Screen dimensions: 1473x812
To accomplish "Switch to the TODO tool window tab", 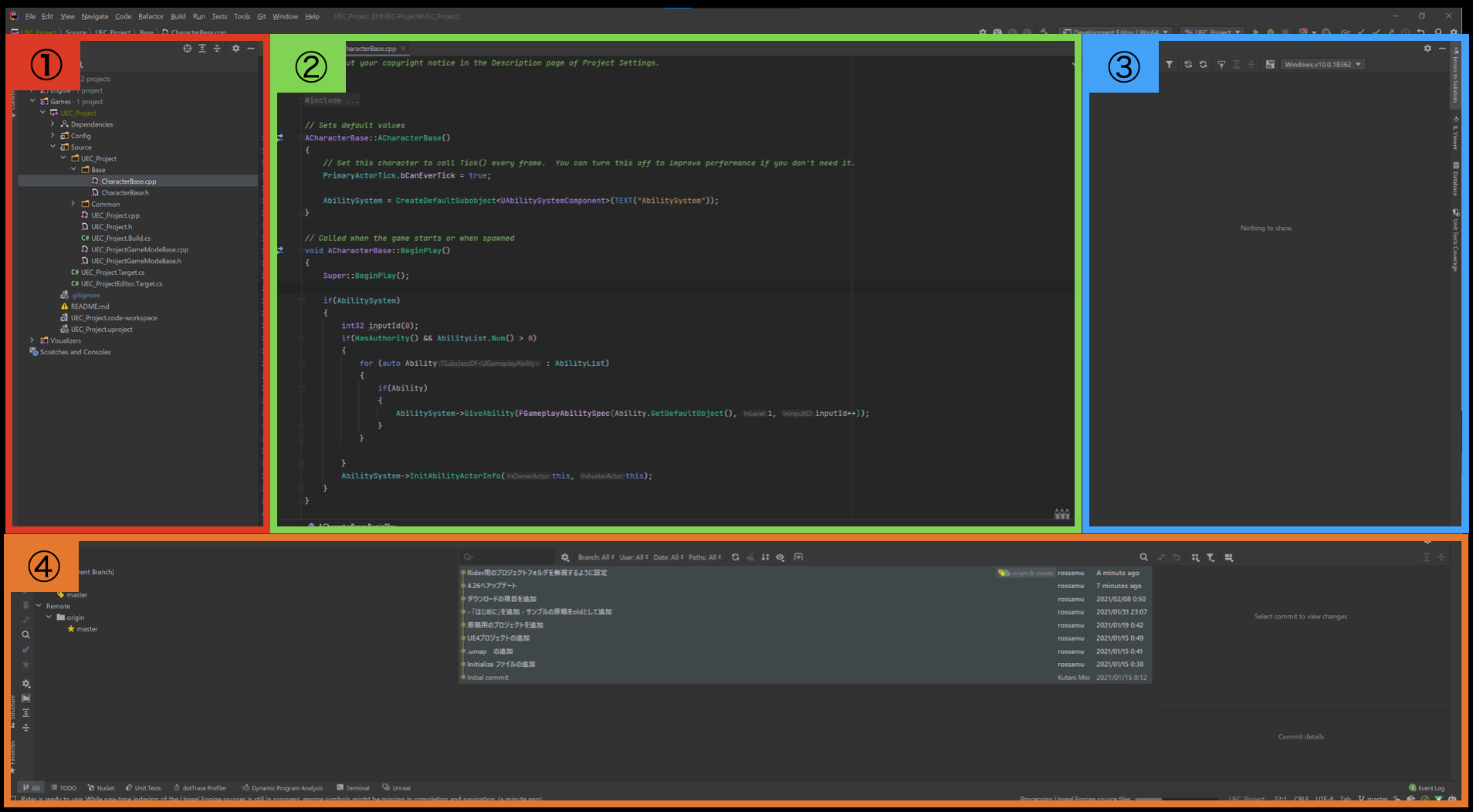I will point(64,788).
